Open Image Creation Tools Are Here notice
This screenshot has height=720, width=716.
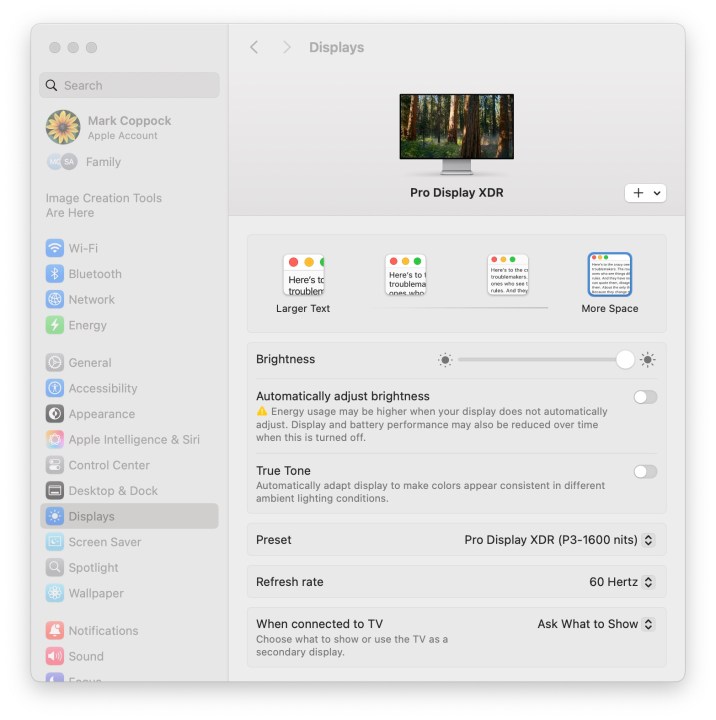104,205
